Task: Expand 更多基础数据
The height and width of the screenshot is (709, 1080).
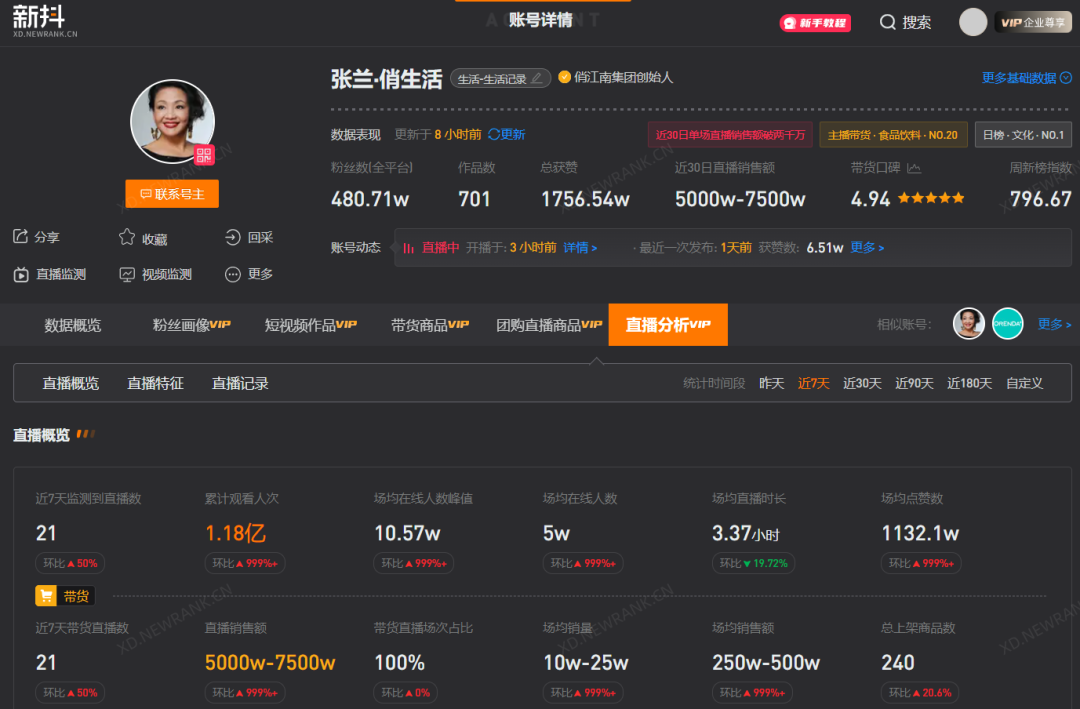Action: 1026,78
